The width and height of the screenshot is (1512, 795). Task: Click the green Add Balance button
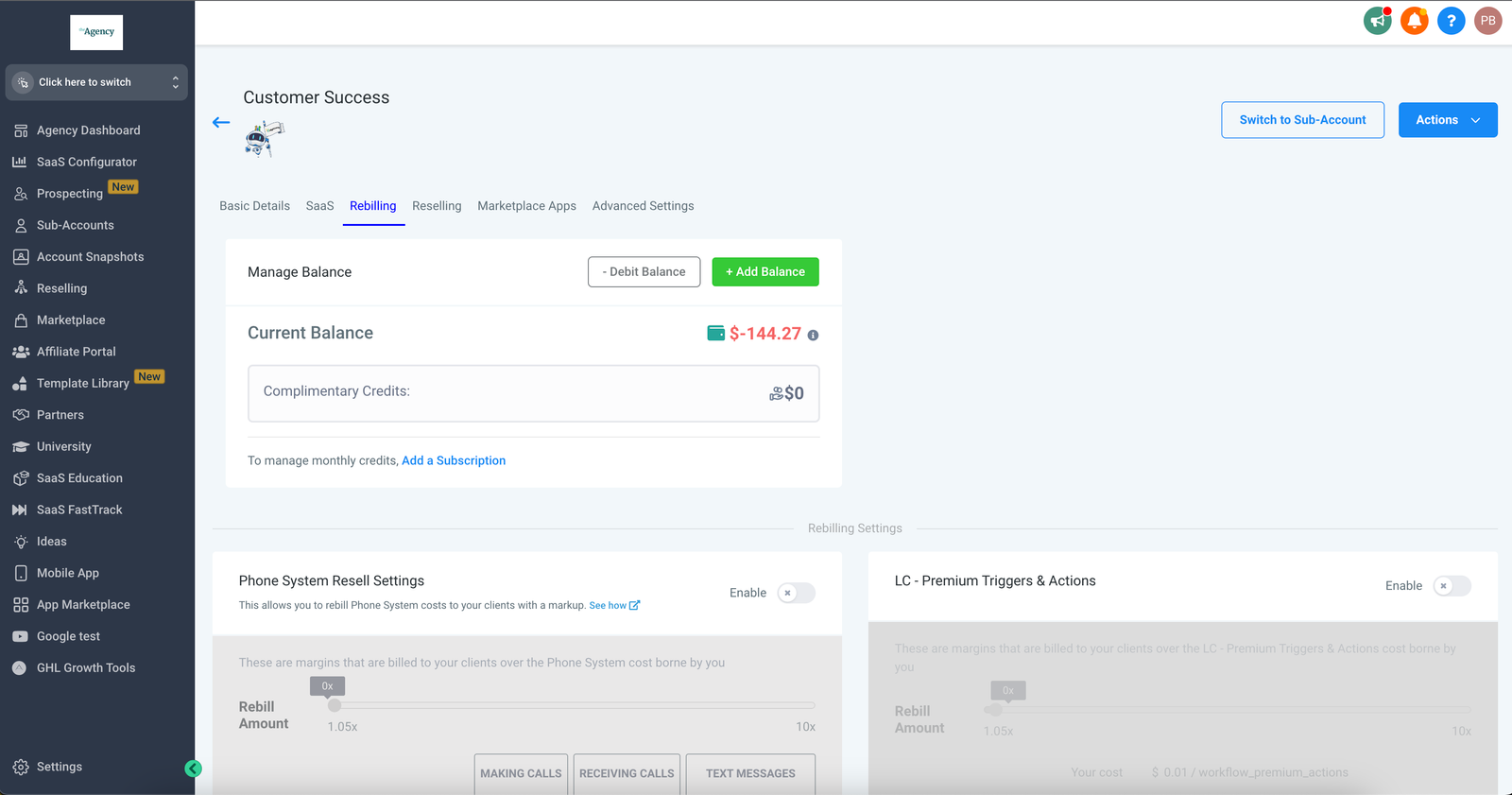(765, 272)
